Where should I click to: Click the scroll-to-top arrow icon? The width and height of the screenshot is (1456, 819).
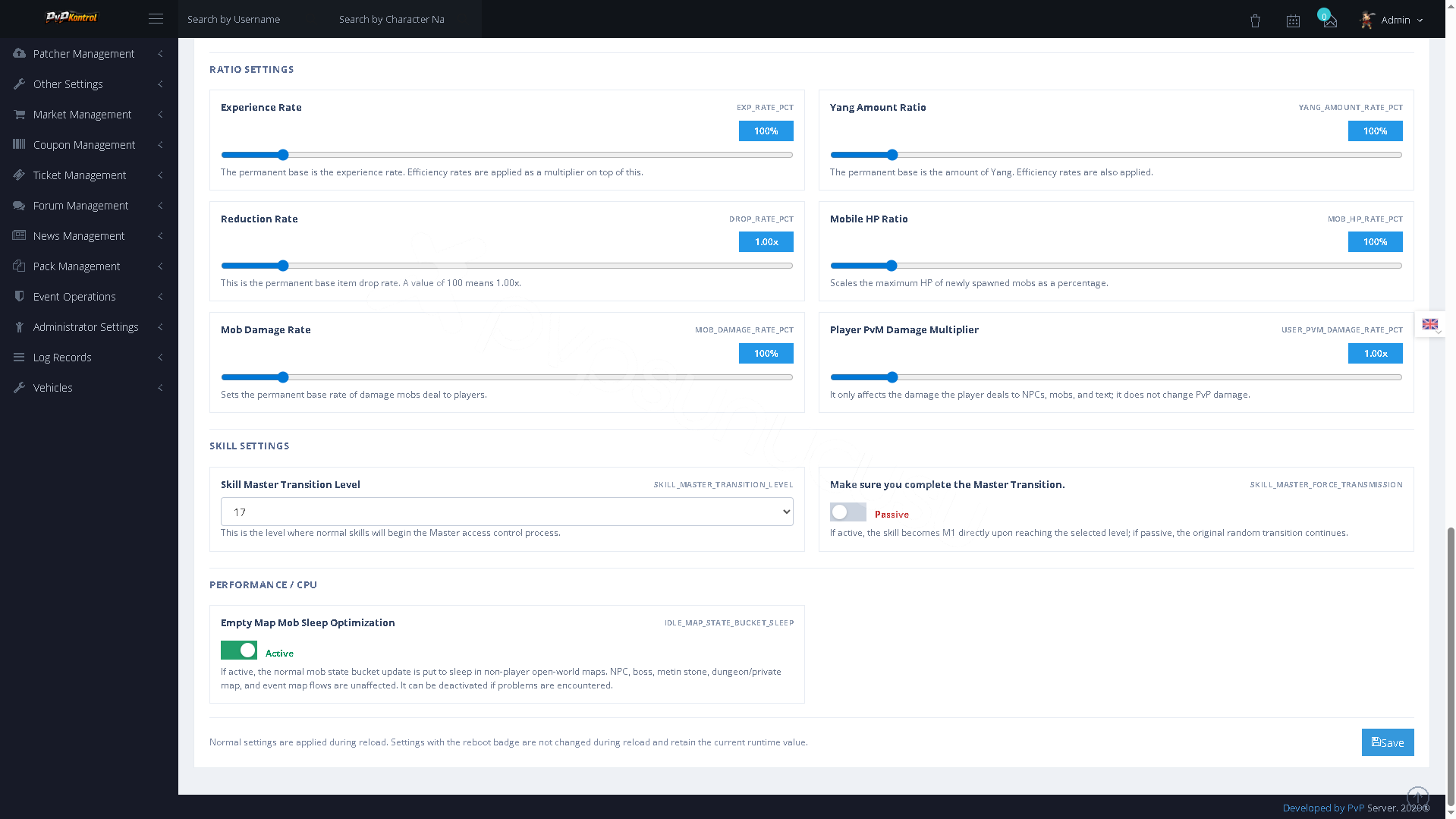(1417, 797)
